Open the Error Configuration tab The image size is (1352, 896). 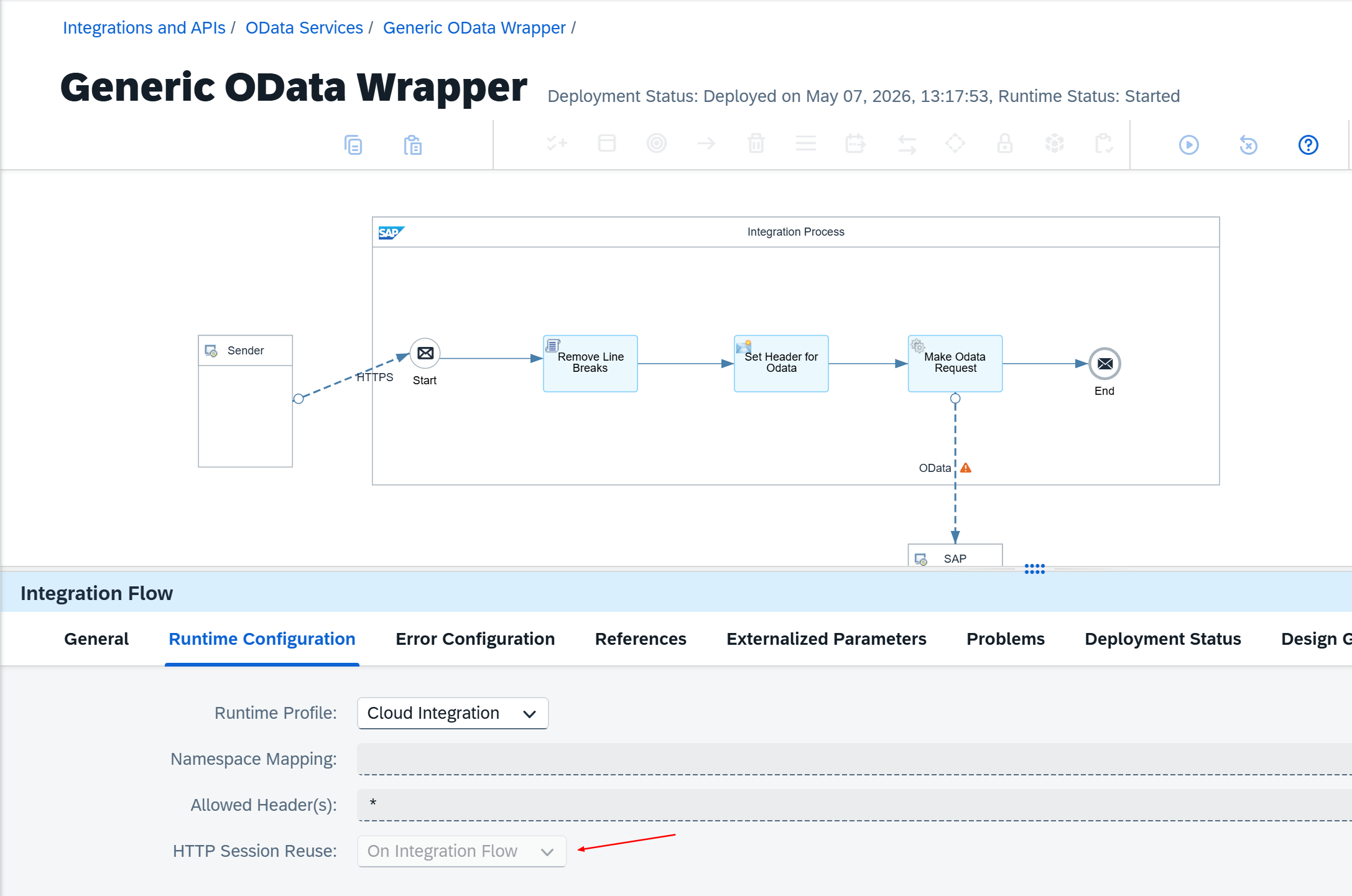point(475,639)
